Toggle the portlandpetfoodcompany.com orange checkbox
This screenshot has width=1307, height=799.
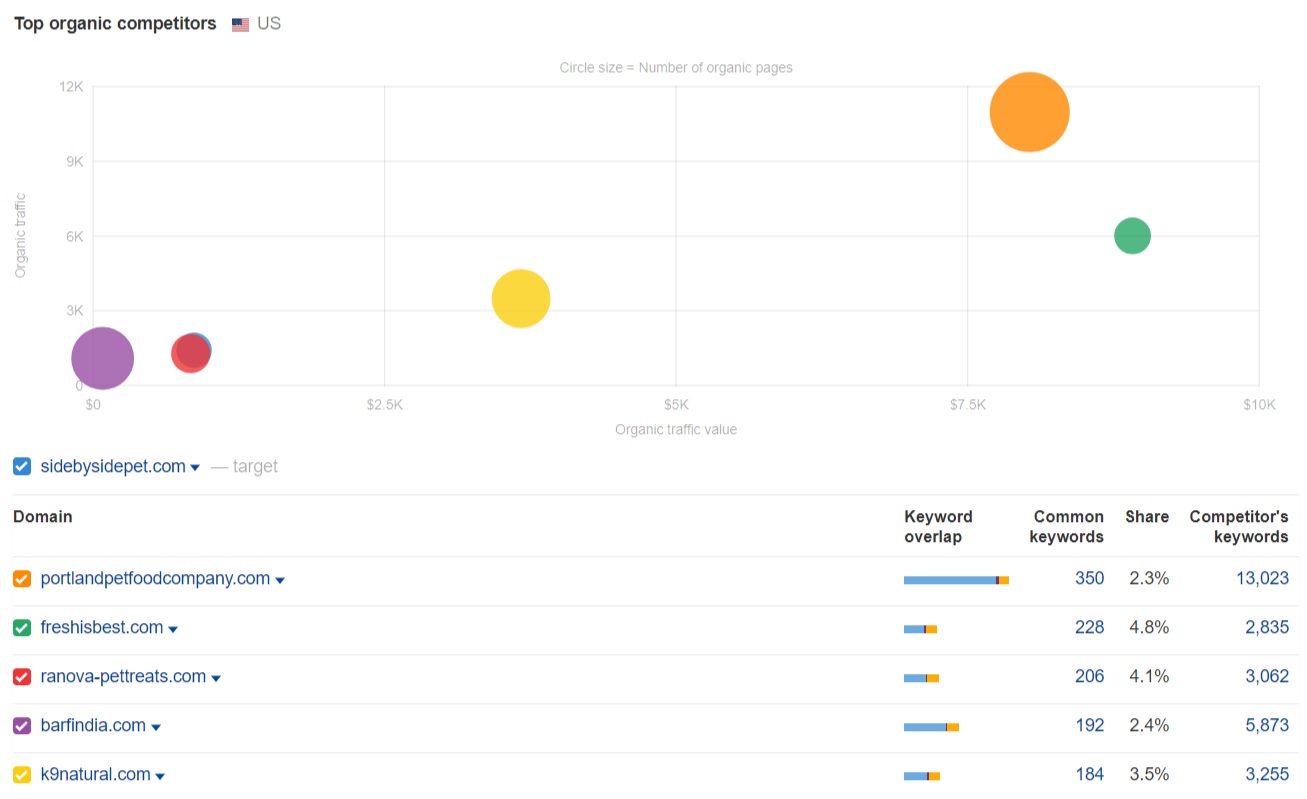point(22,579)
